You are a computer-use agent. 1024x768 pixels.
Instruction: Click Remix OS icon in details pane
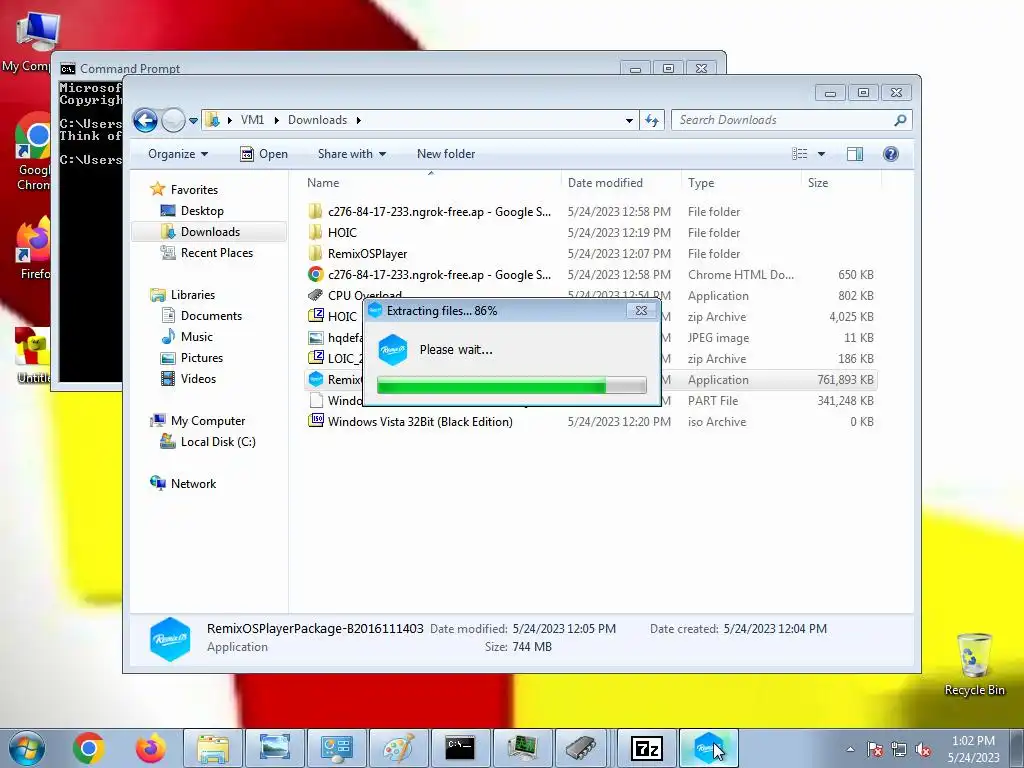[170, 639]
